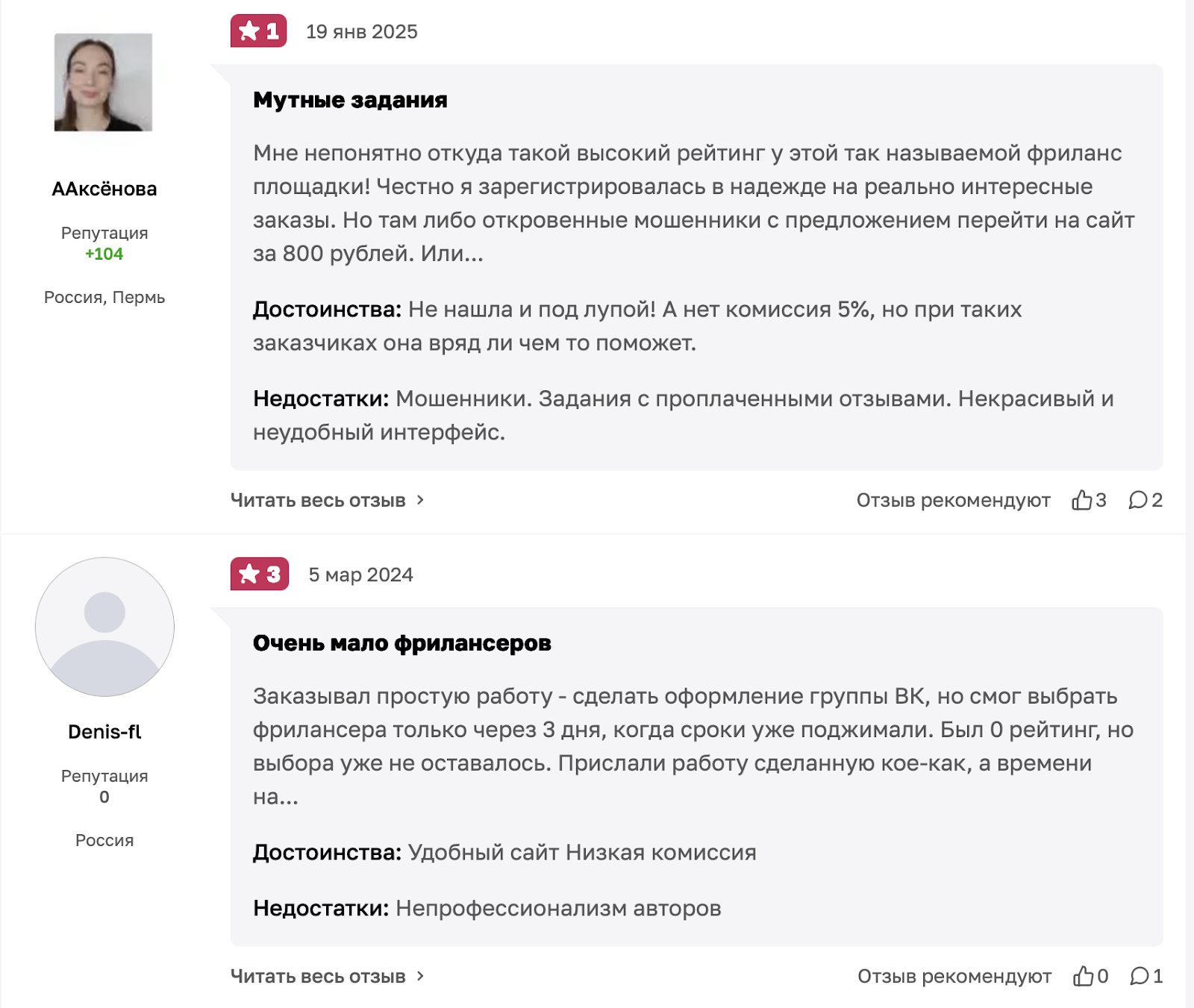This screenshot has height=1008, width=1194.
Task: Expand Denis-fl's review using the chevron
Action: pyautogui.click(x=421, y=975)
